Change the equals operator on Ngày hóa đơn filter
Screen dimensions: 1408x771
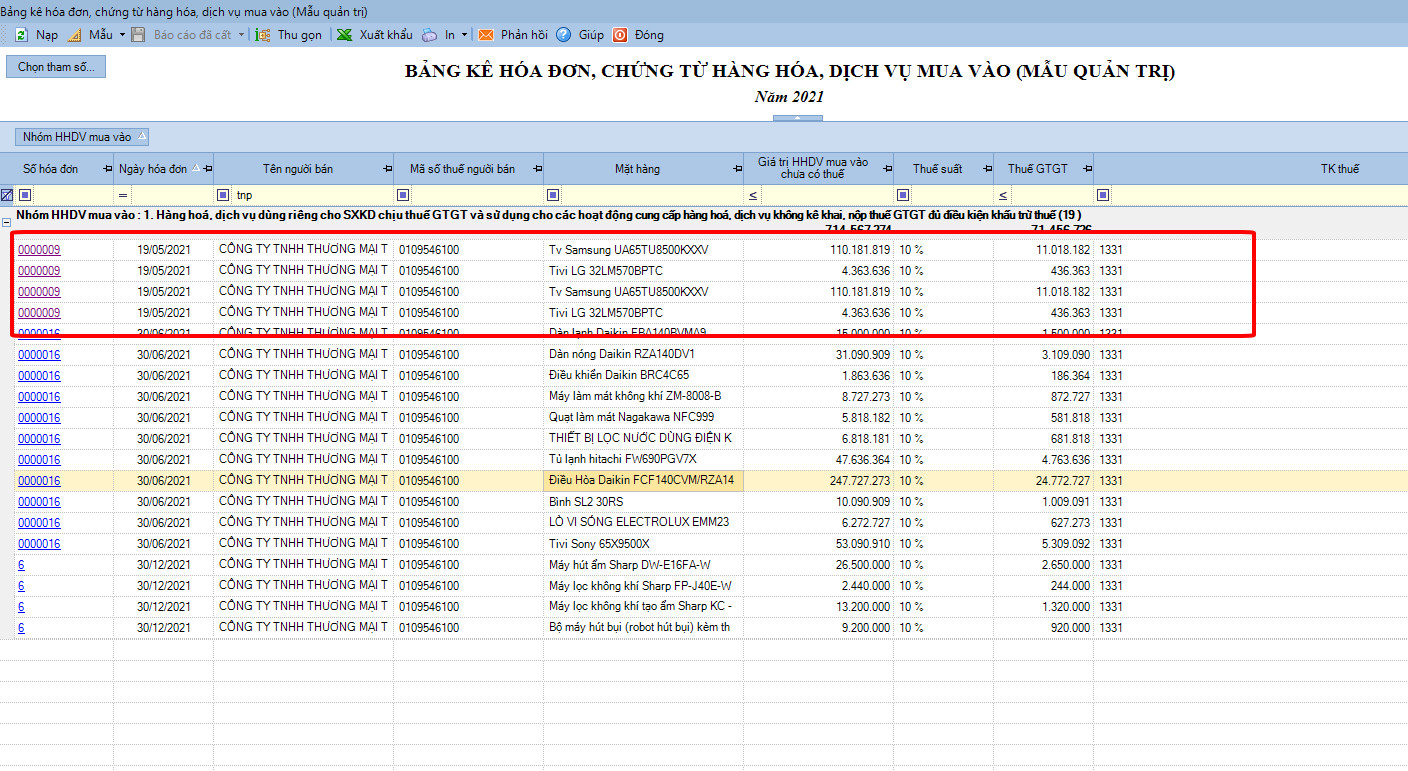coord(124,195)
